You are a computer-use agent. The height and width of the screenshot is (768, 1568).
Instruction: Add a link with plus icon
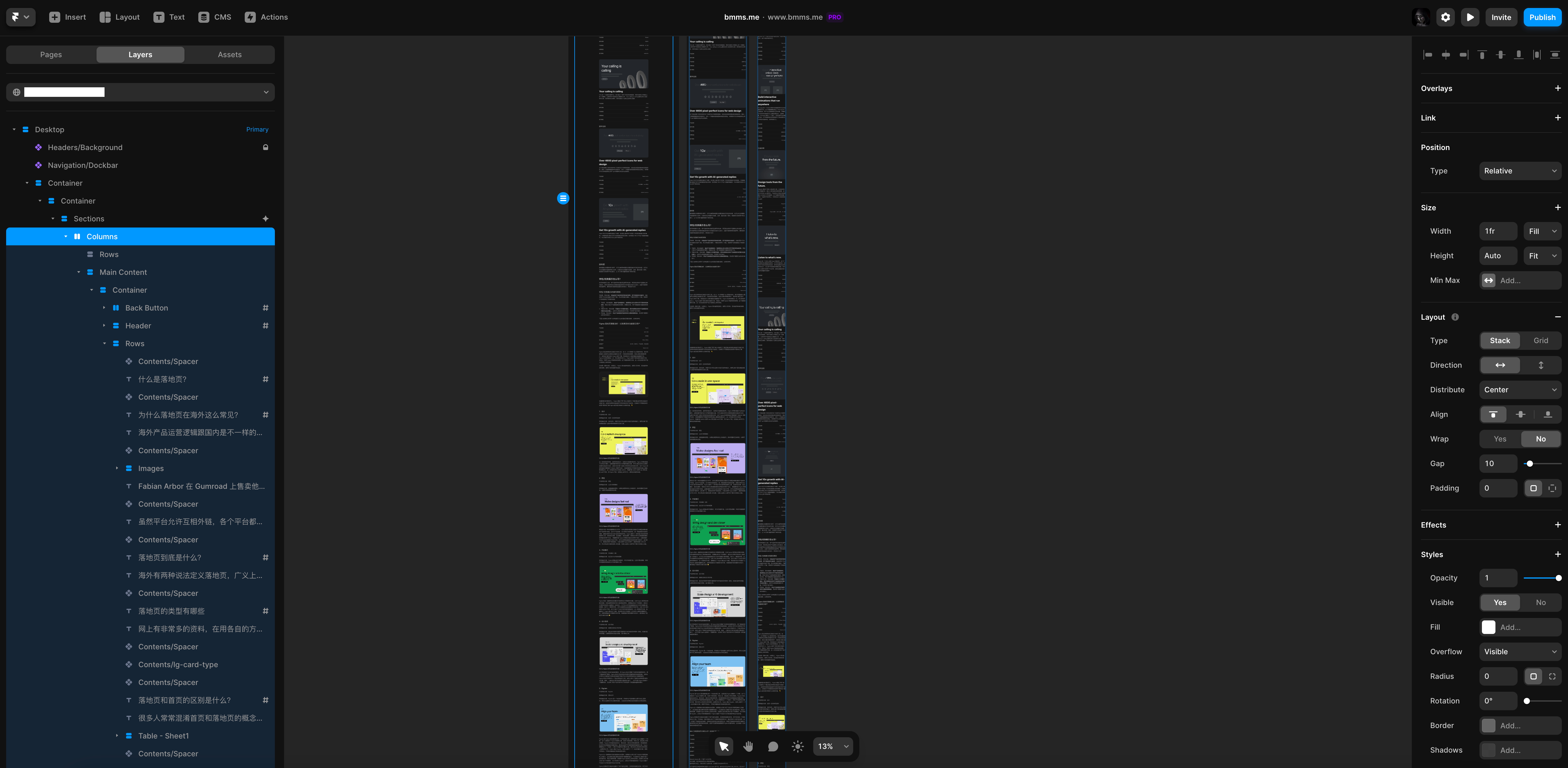1558,117
